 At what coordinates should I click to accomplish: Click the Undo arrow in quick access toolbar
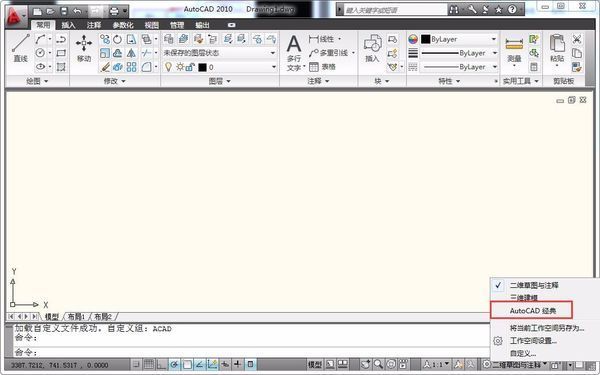point(77,11)
